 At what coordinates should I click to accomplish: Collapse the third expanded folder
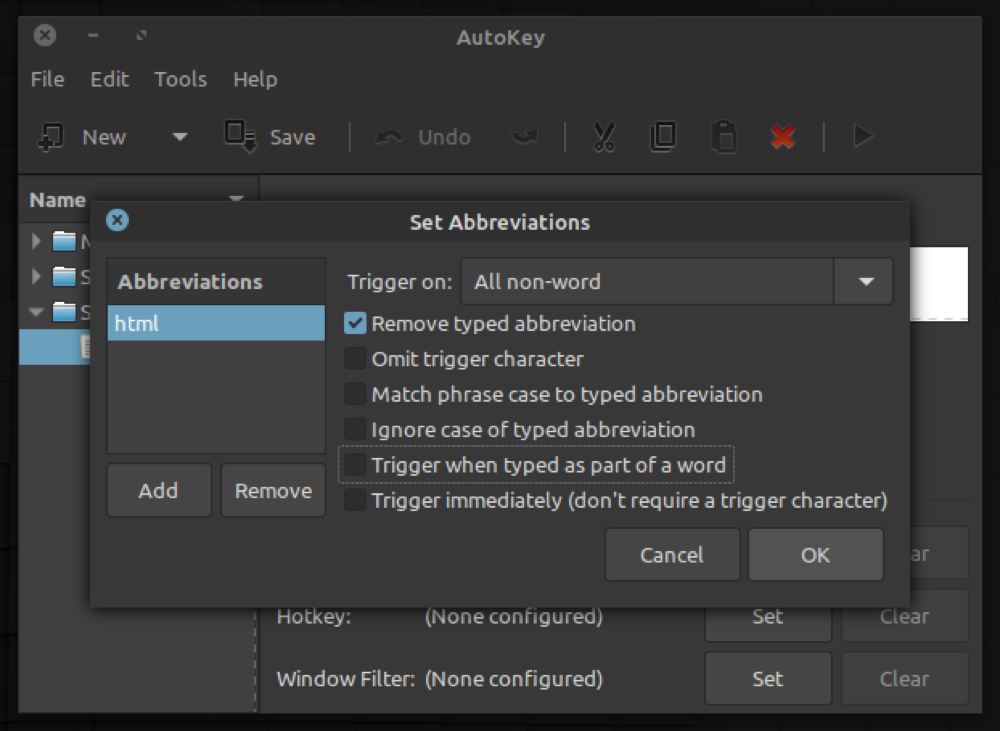point(36,312)
